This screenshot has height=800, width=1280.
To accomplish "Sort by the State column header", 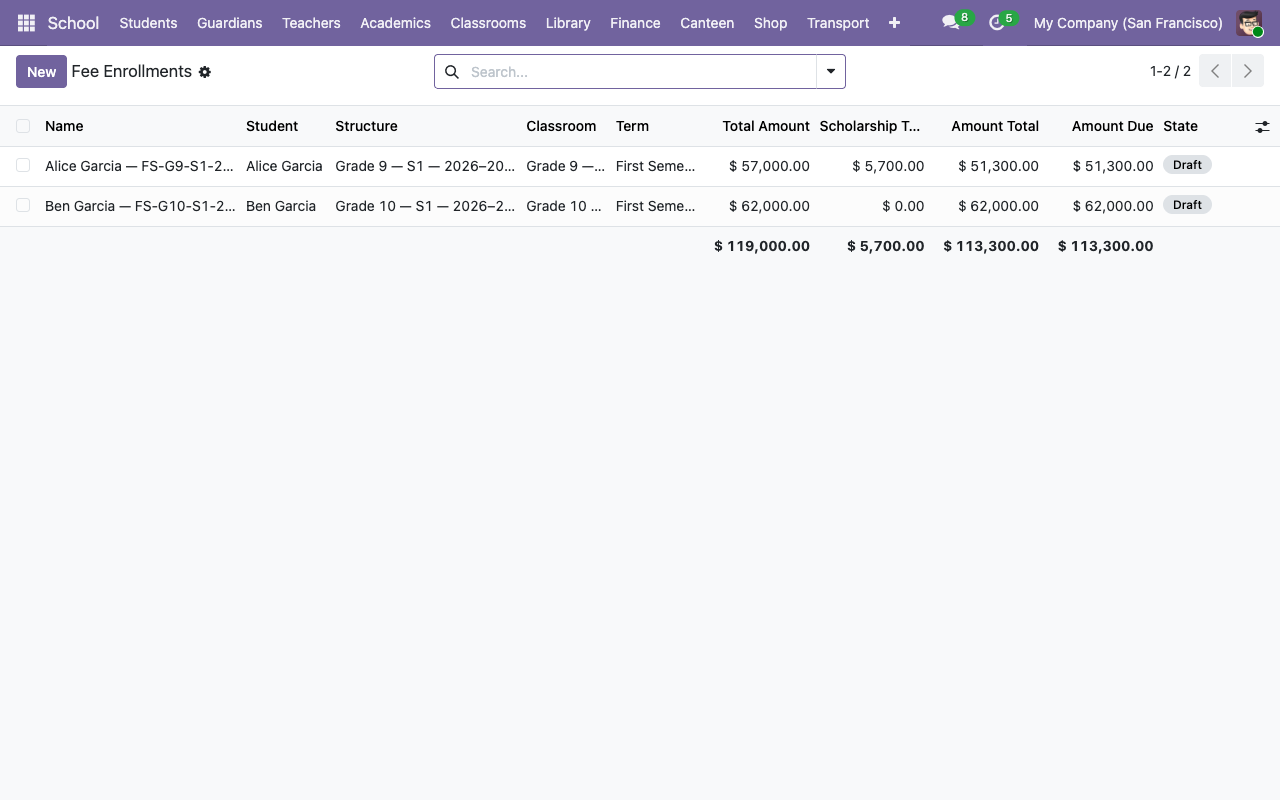I will point(1203,126).
